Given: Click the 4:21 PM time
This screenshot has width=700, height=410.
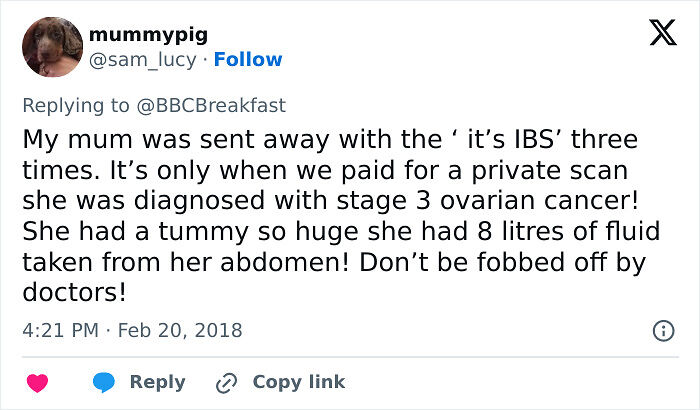Looking at the screenshot, I should tap(59, 329).
